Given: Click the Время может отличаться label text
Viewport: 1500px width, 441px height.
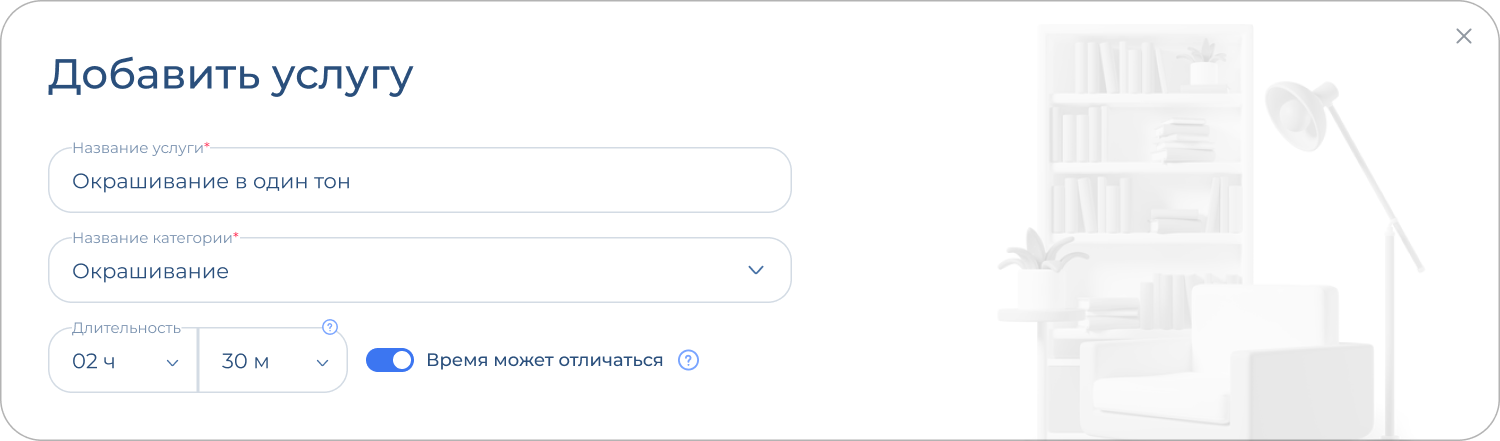Looking at the screenshot, I should (x=544, y=360).
